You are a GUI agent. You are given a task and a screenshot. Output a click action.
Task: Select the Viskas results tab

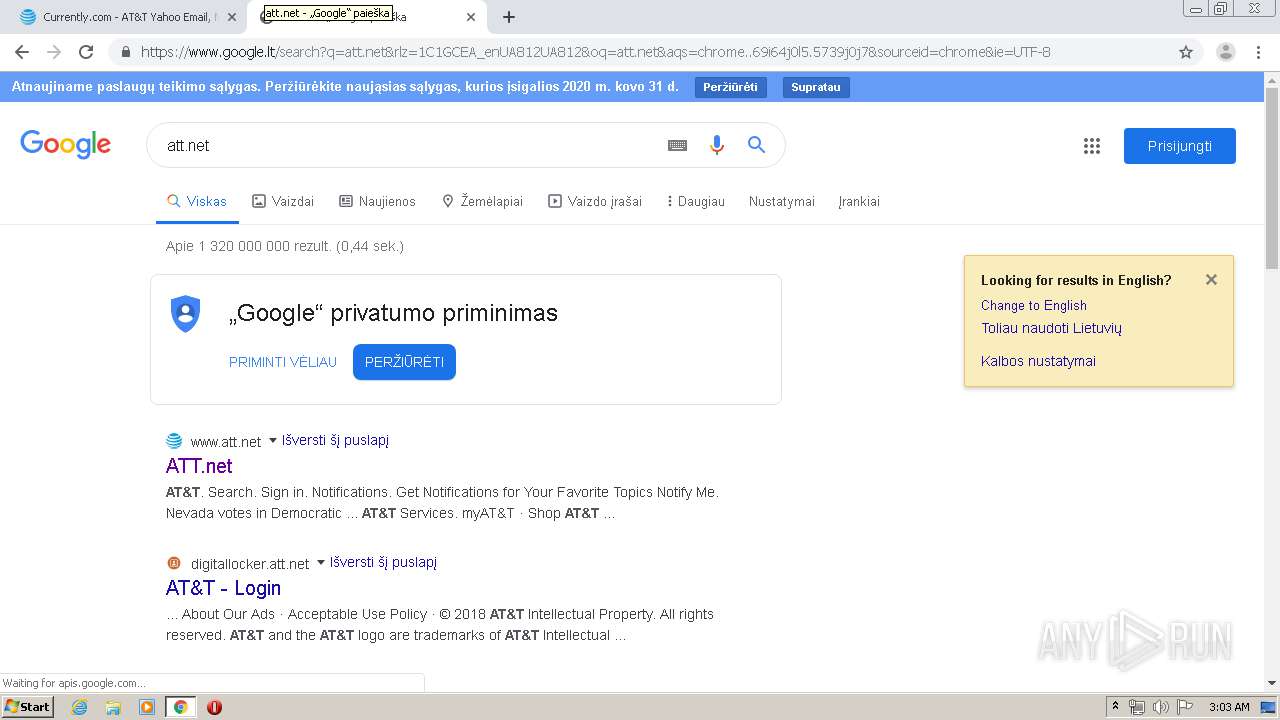pos(197,201)
